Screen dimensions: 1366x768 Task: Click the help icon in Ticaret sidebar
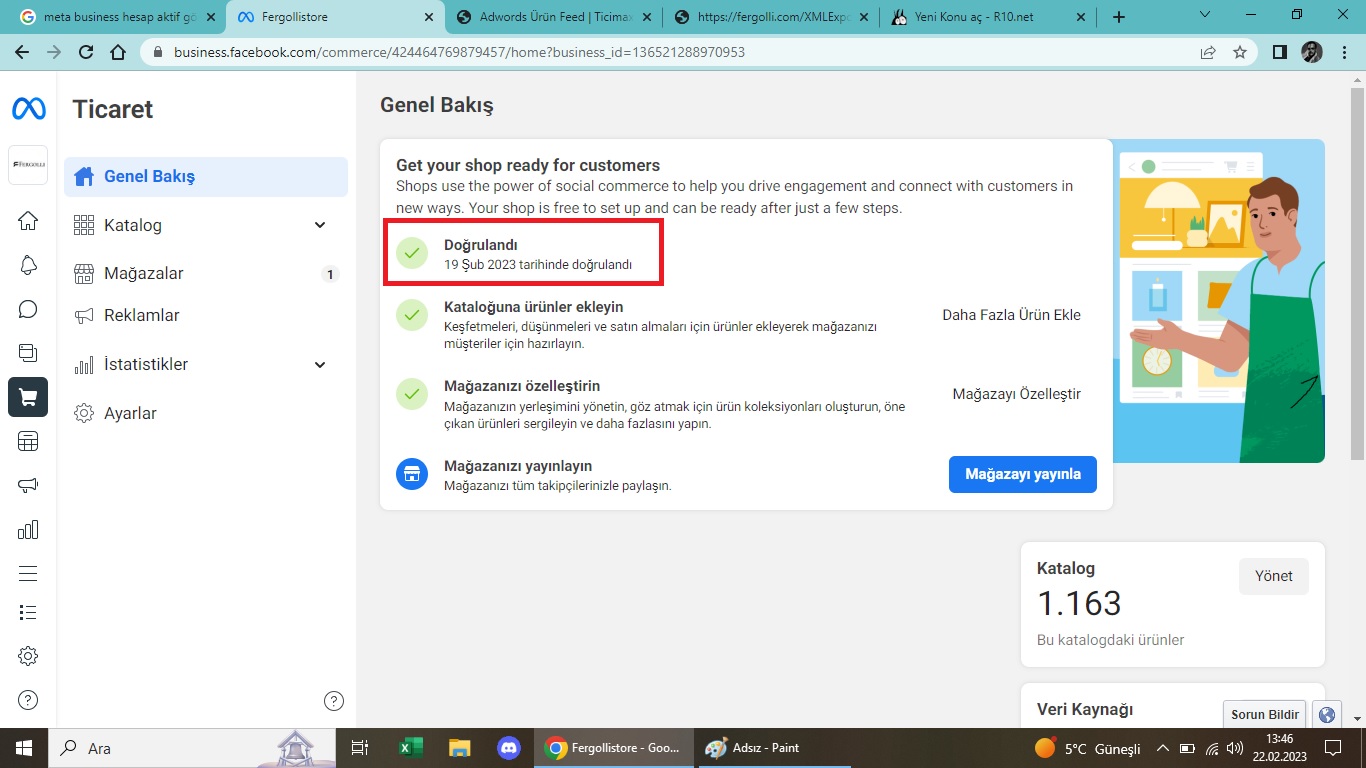pos(335,701)
